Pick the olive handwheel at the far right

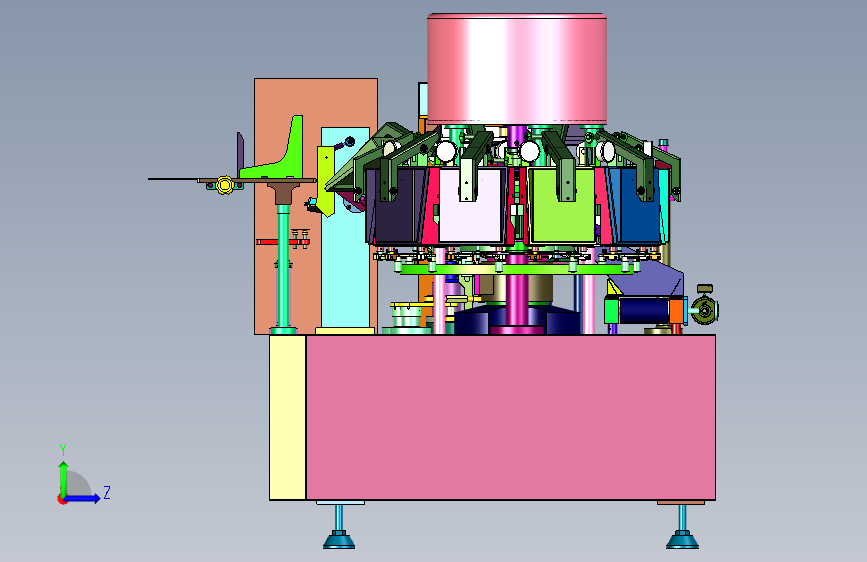[705, 310]
